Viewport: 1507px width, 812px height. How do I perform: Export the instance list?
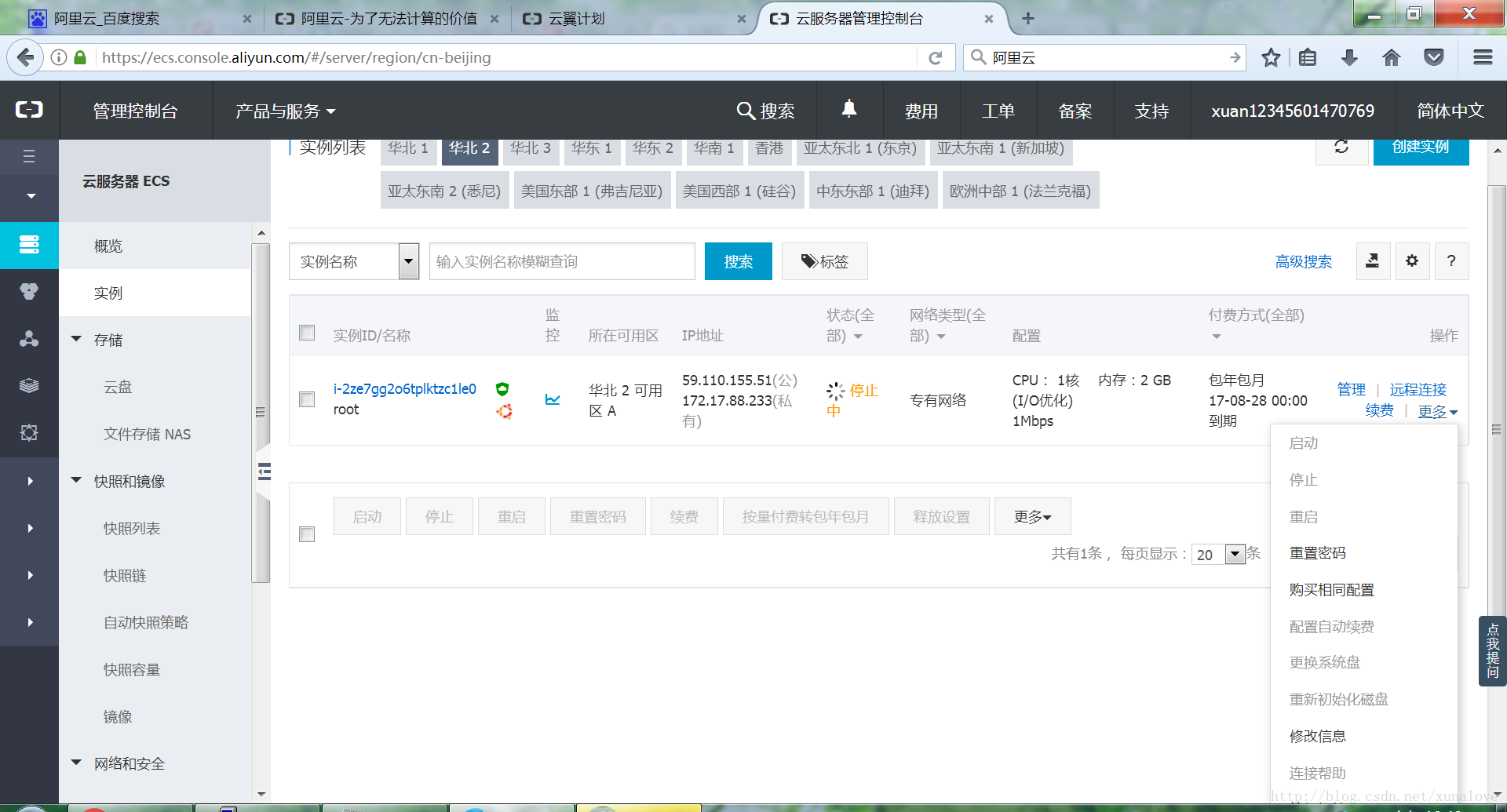1373,260
